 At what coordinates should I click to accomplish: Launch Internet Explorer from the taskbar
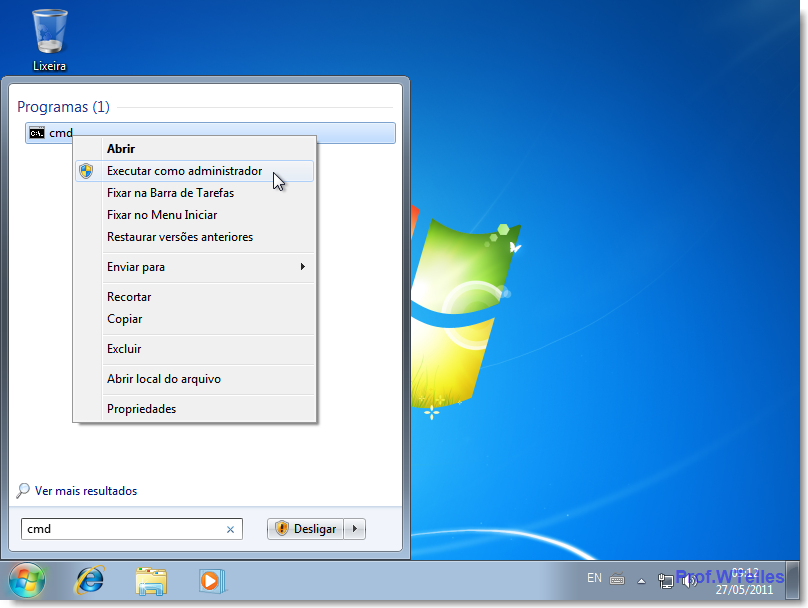pos(90,581)
